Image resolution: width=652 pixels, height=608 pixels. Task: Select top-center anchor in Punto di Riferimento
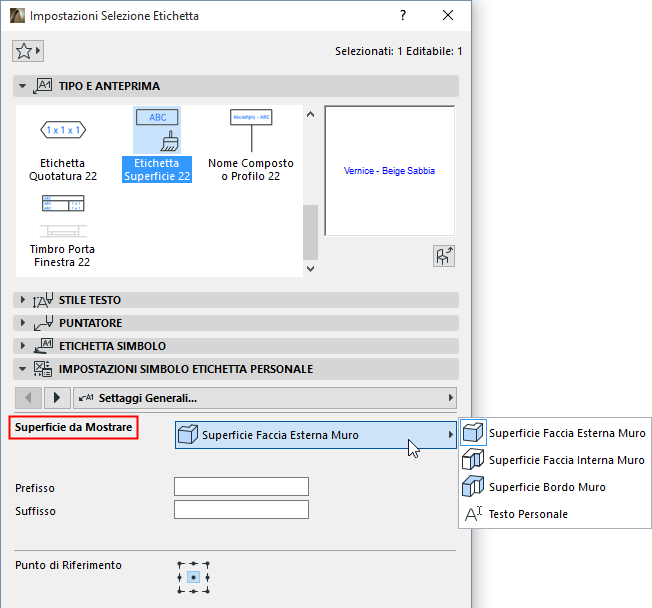point(193,564)
